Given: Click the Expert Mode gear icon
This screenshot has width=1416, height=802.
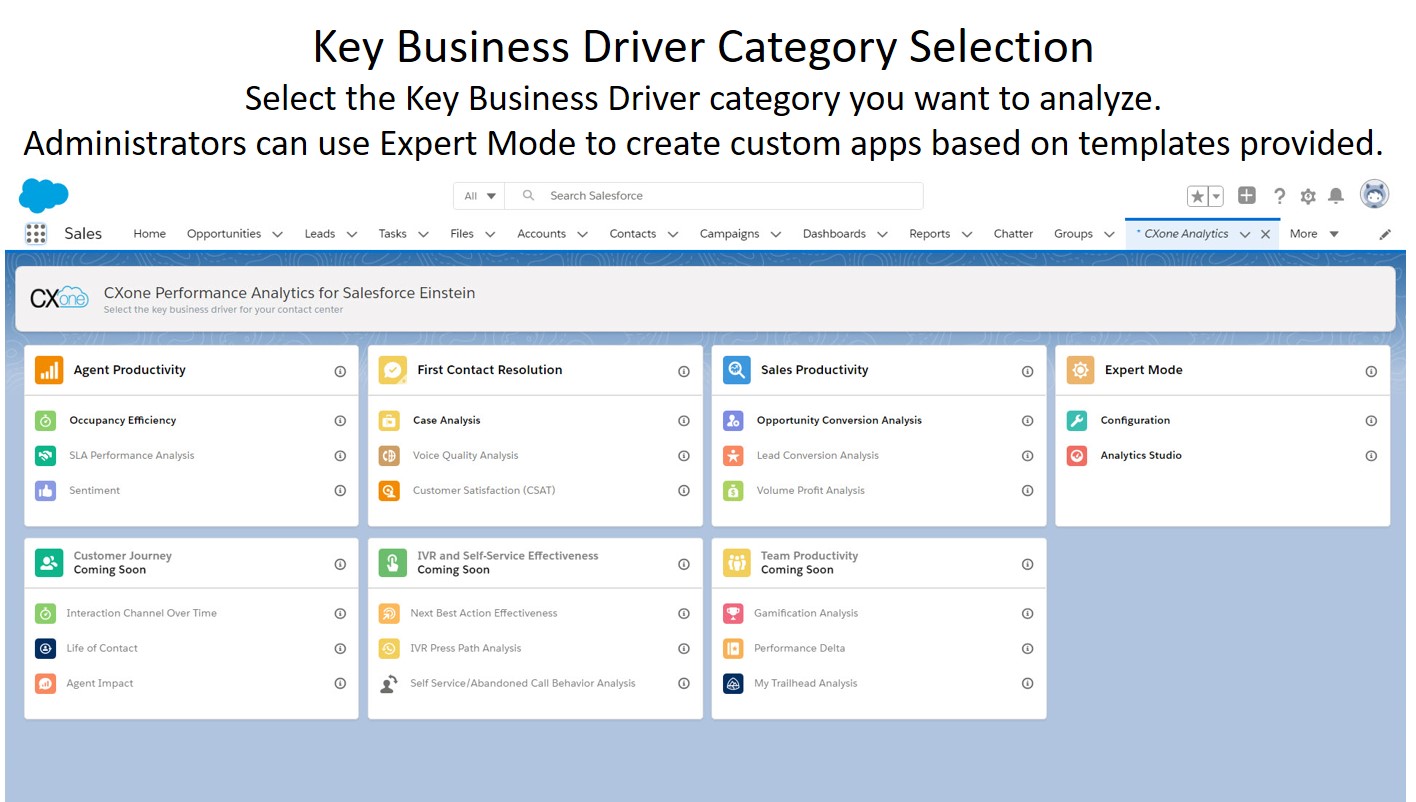Looking at the screenshot, I should point(1080,370).
